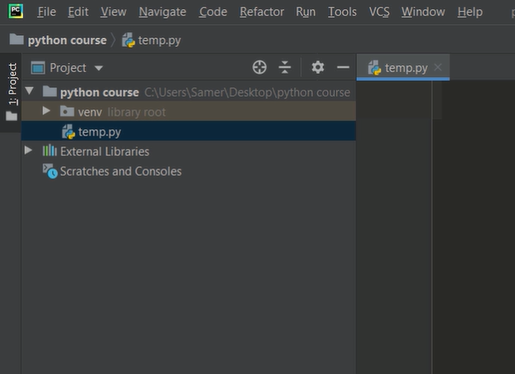The height and width of the screenshot is (374, 515).
Task: Hide the Project panel with minus icon
Action: tap(343, 67)
